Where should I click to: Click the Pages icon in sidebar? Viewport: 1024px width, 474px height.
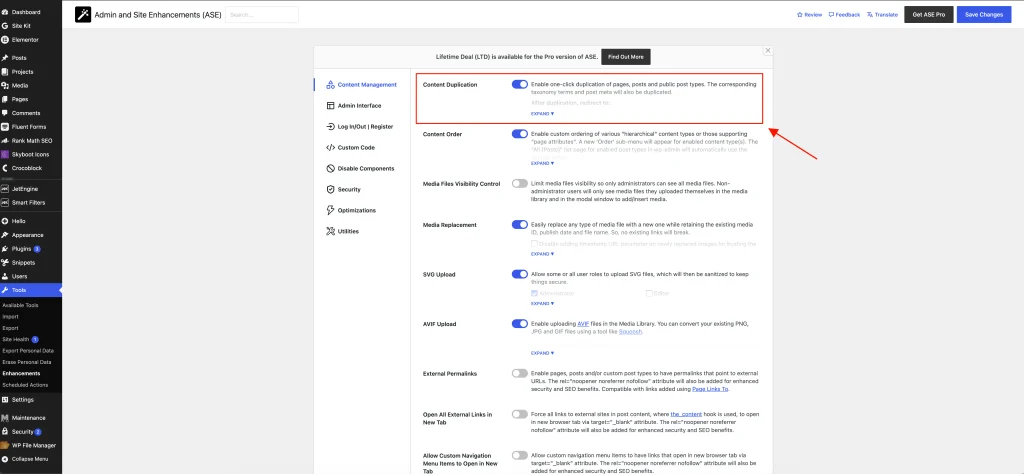pos(5,99)
